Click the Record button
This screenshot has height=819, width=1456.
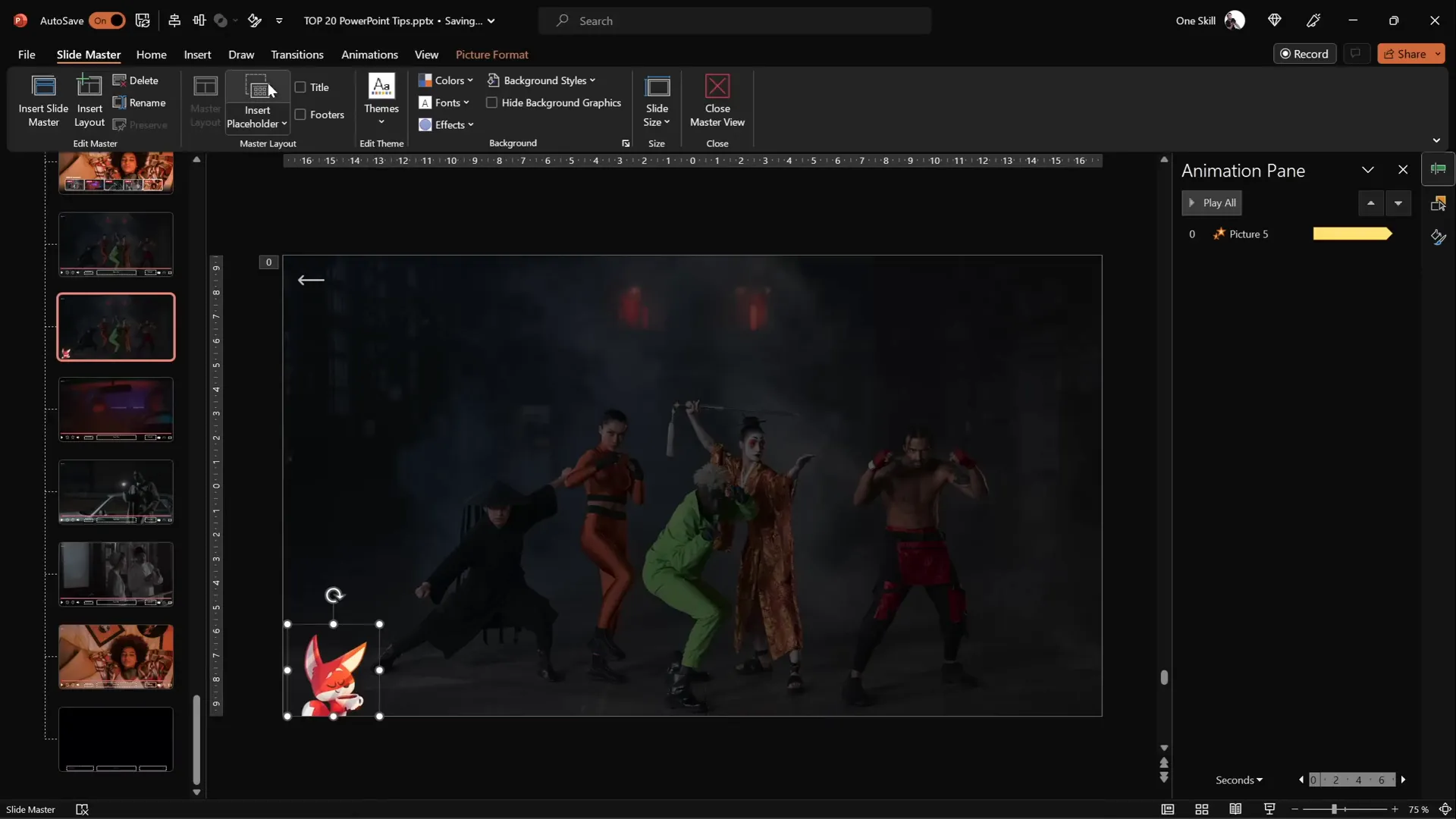tap(1304, 54)
